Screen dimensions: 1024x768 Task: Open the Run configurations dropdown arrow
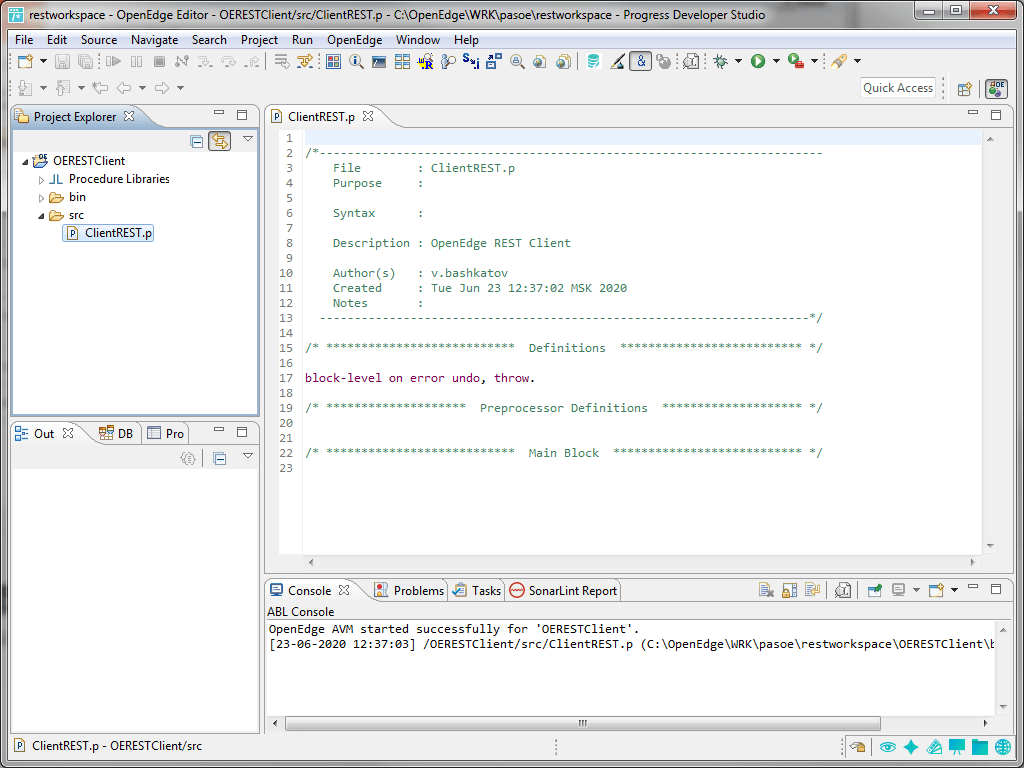click(776, 61)
